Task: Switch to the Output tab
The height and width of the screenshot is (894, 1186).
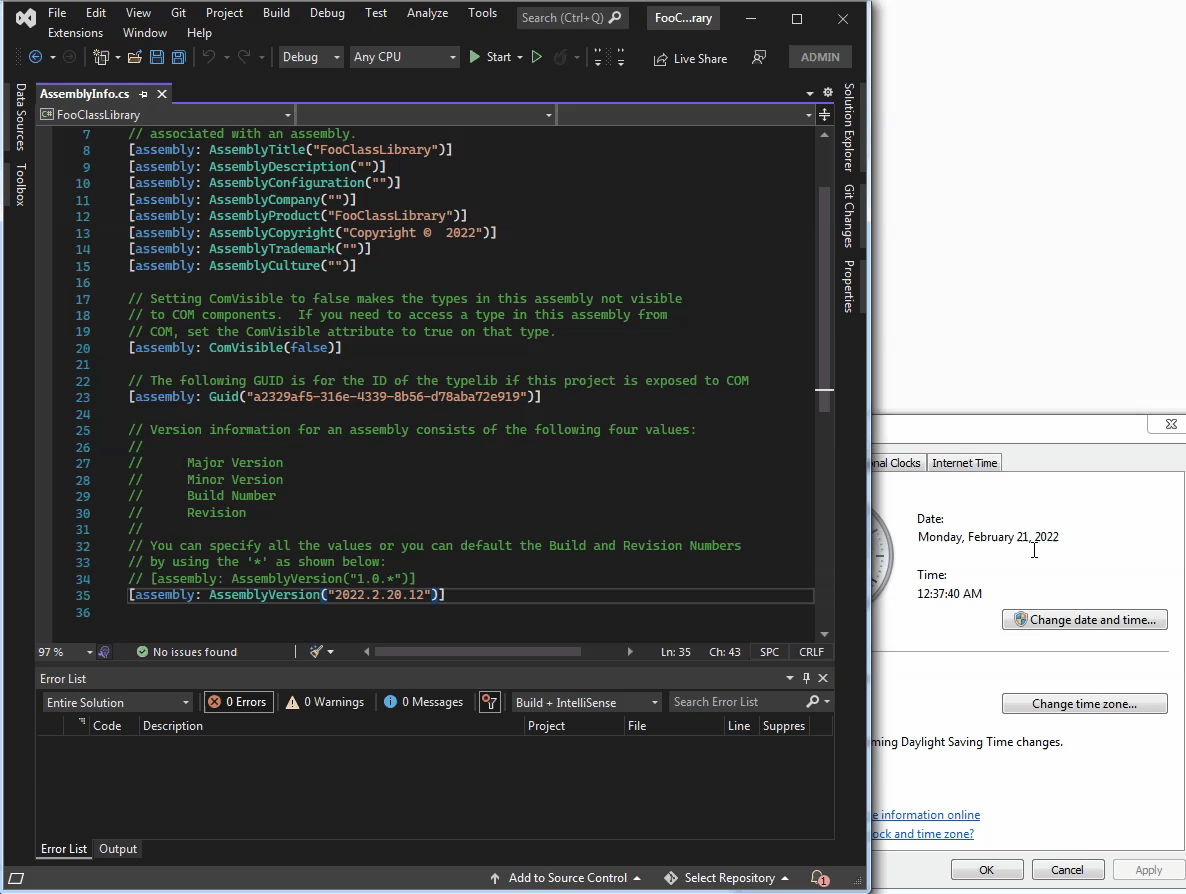Action: (117, 848)
